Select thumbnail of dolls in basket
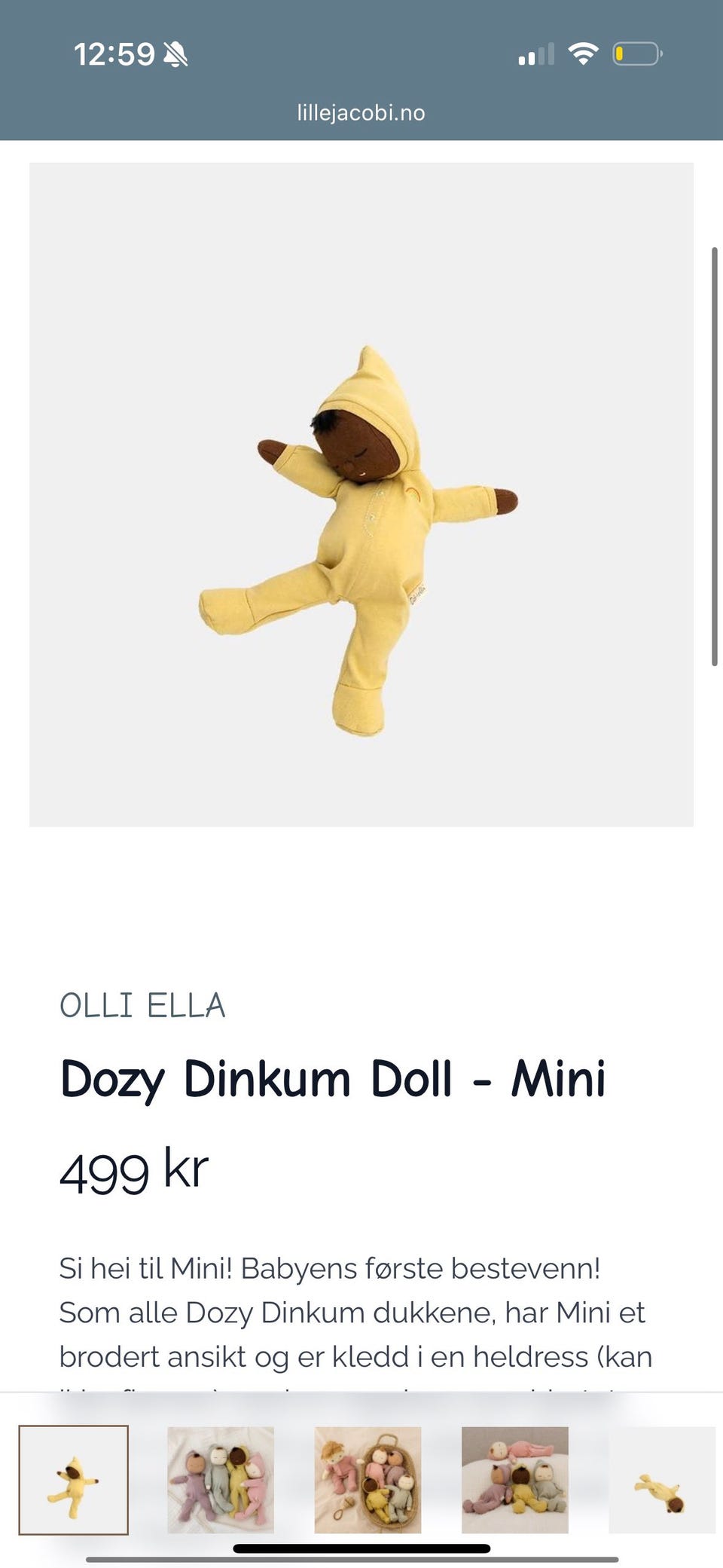The height and width of the screenshot is (1568, 723). [368, 1480]
